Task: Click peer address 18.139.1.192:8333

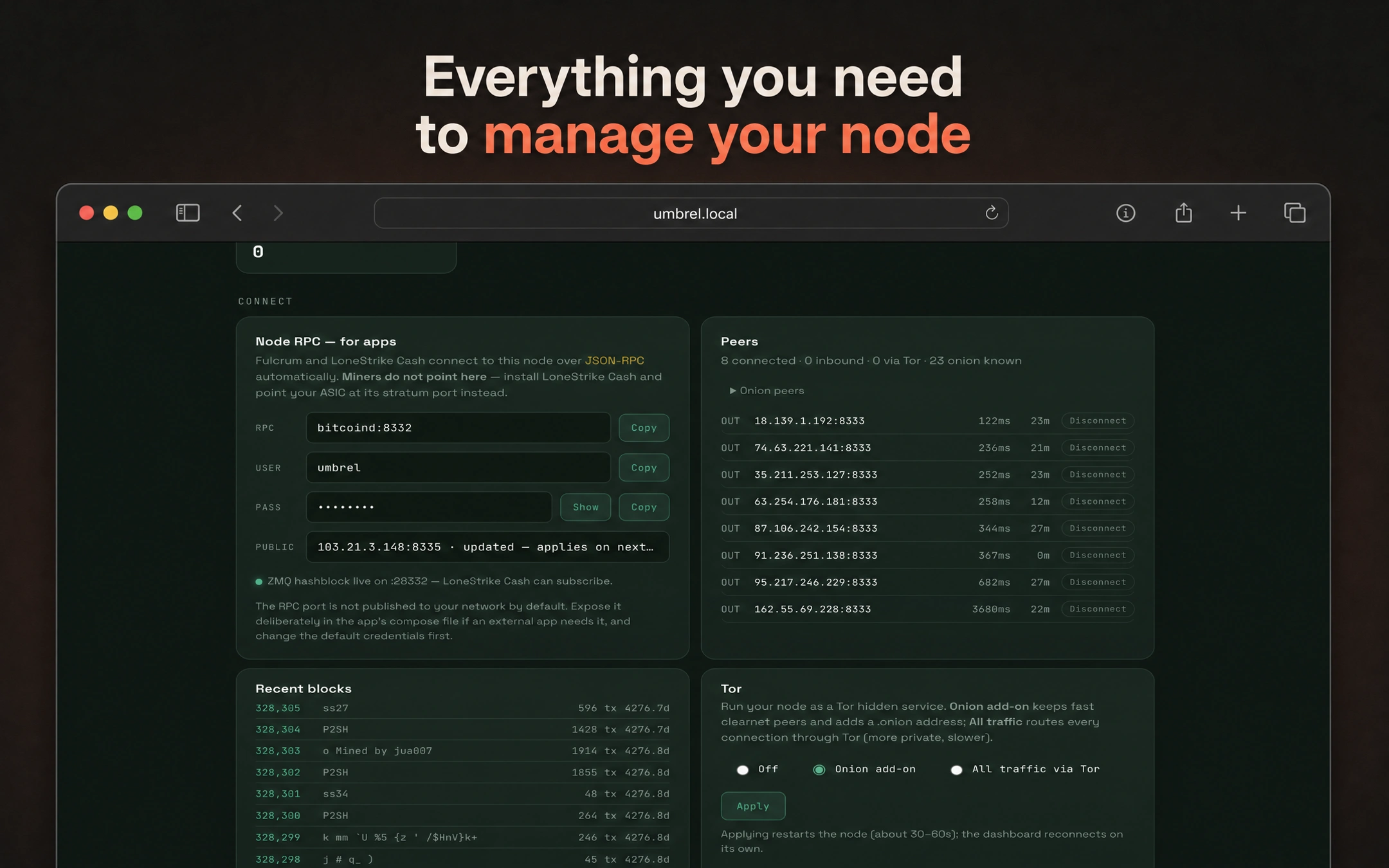Action: pos(809,420)
